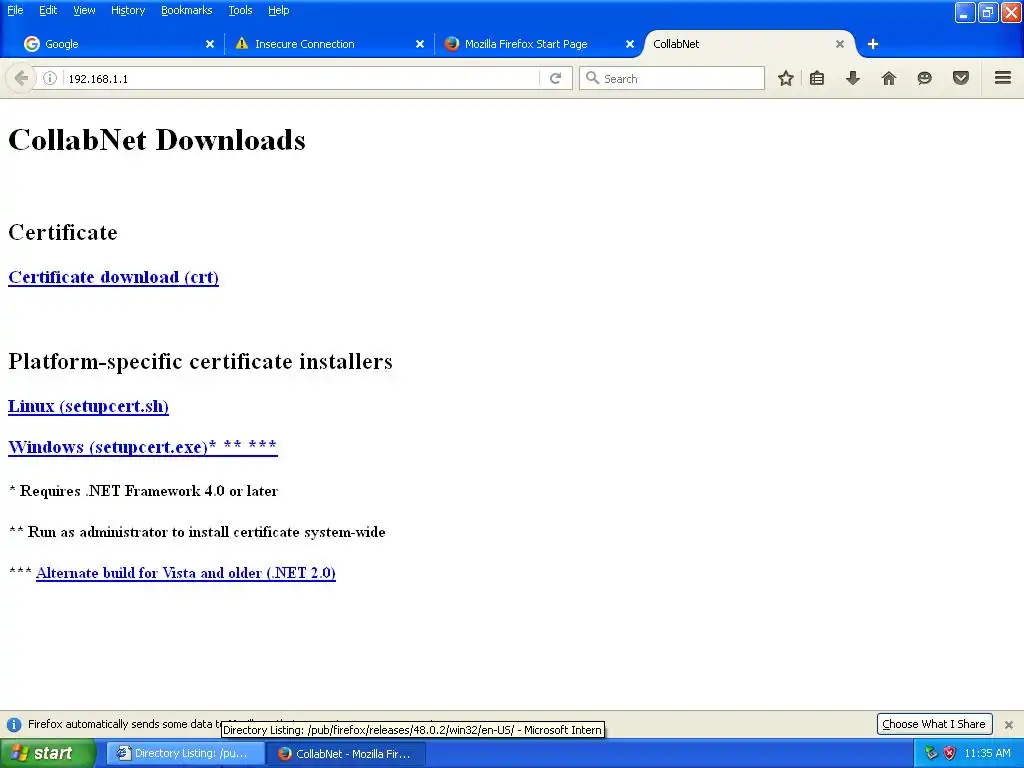Bookmark this page with the star icon
This screenshot has height=768, width=1024.
pos(786,78)
